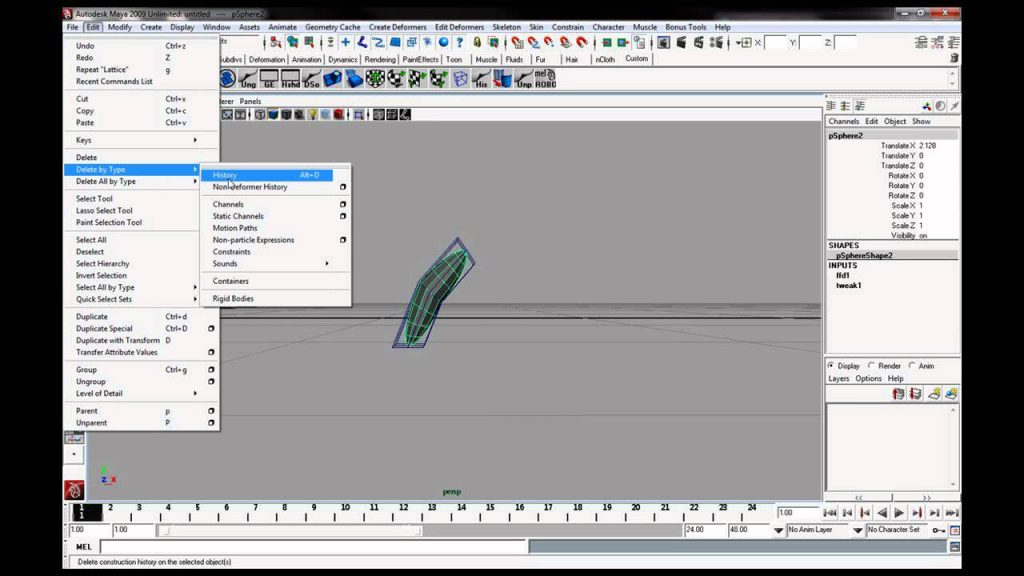This screenshot has height=576, width=1024.
Task: Open option box for Non-Deformer History
Action: [x=343, y=187]
